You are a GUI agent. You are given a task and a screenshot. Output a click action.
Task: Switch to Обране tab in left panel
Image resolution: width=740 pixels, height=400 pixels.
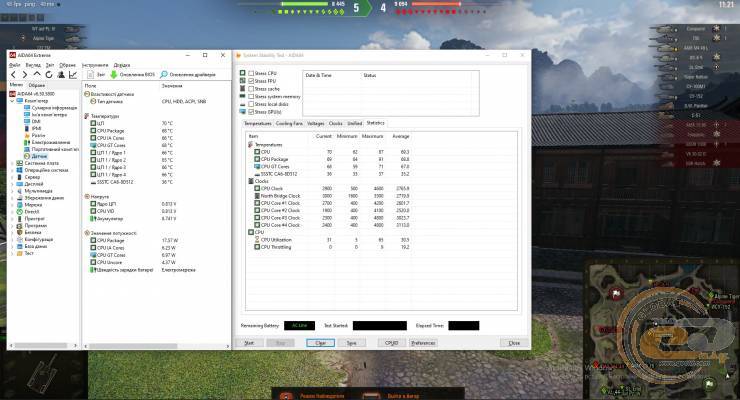(37, 85)
